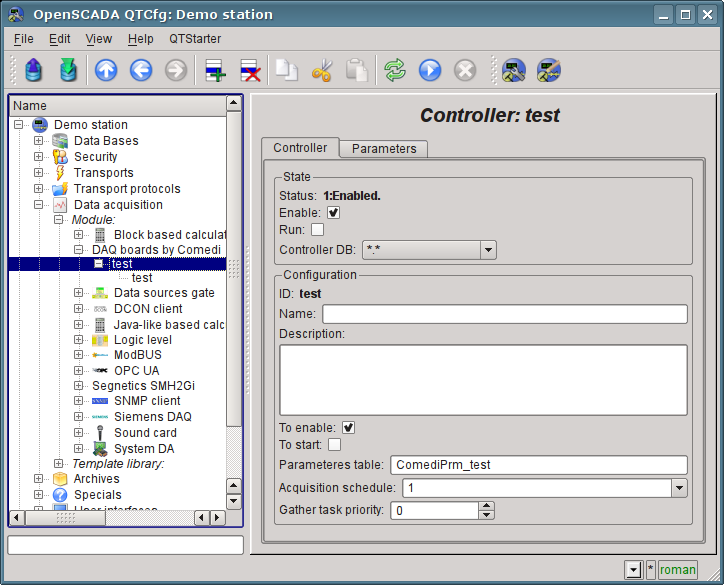This screenshot has width=724, height=585.
Task: Collapse the DAQ boards by Comedi node
Action: pos(79,250)
